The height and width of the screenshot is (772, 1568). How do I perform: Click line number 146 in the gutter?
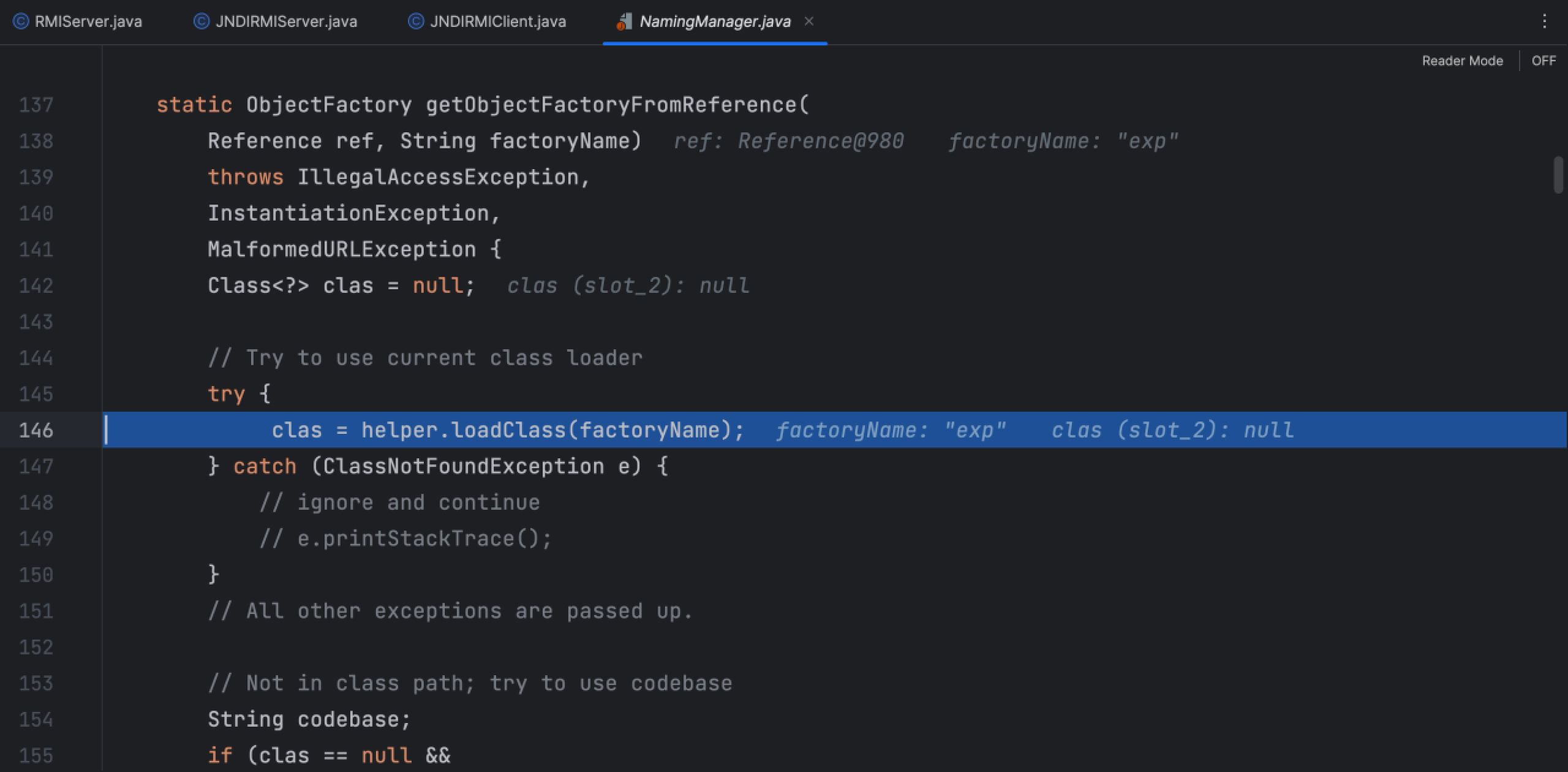(x=36, y=430)
